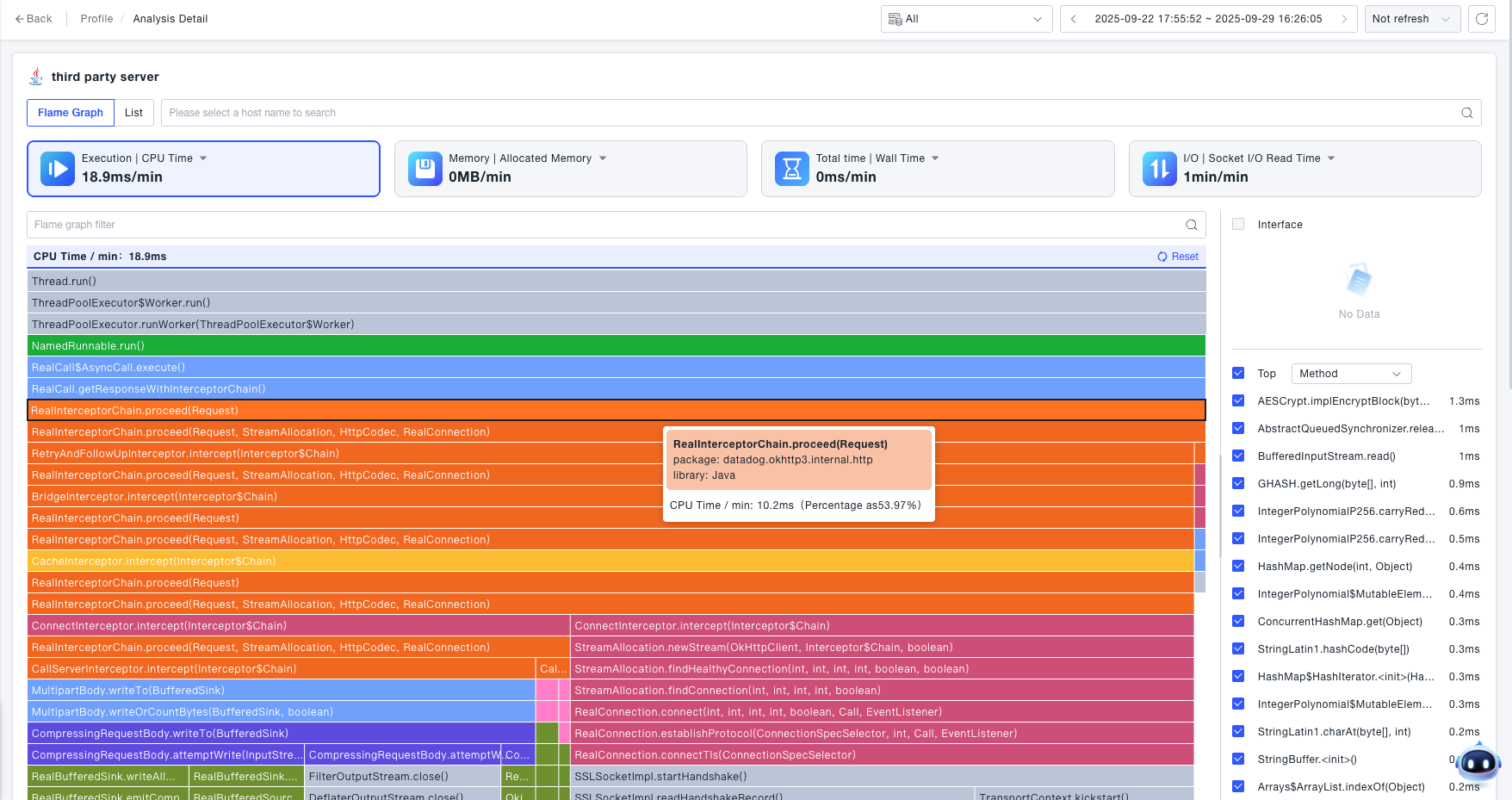Click the previous time range arrow
1512x800 pixels.
(x=1074, y=19)
